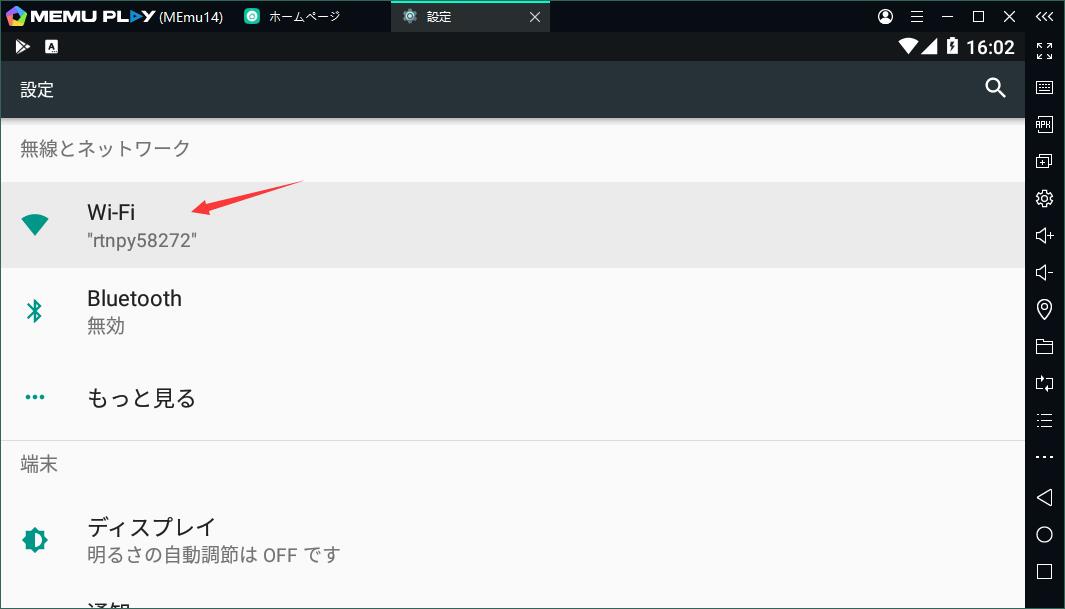Expand the sidebar three-dots more menu

coord(1045,457)
